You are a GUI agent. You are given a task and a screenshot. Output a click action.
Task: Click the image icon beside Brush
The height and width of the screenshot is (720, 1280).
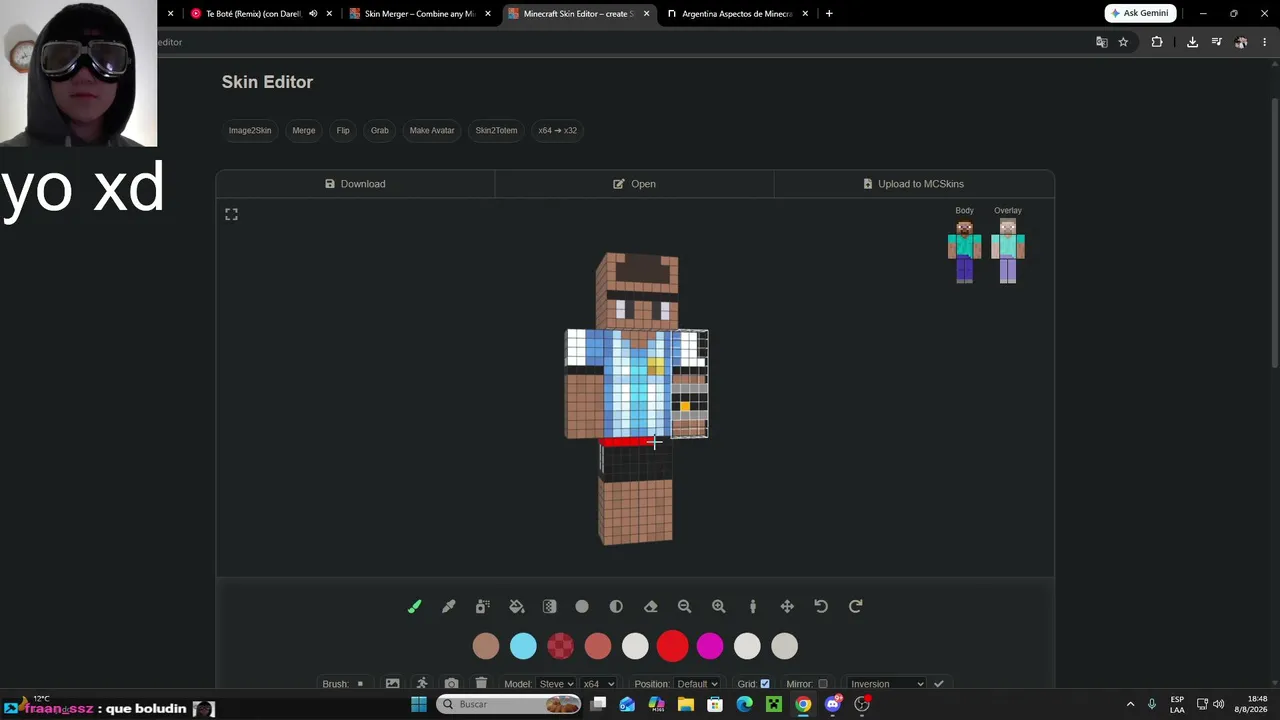tap(392, 684)
